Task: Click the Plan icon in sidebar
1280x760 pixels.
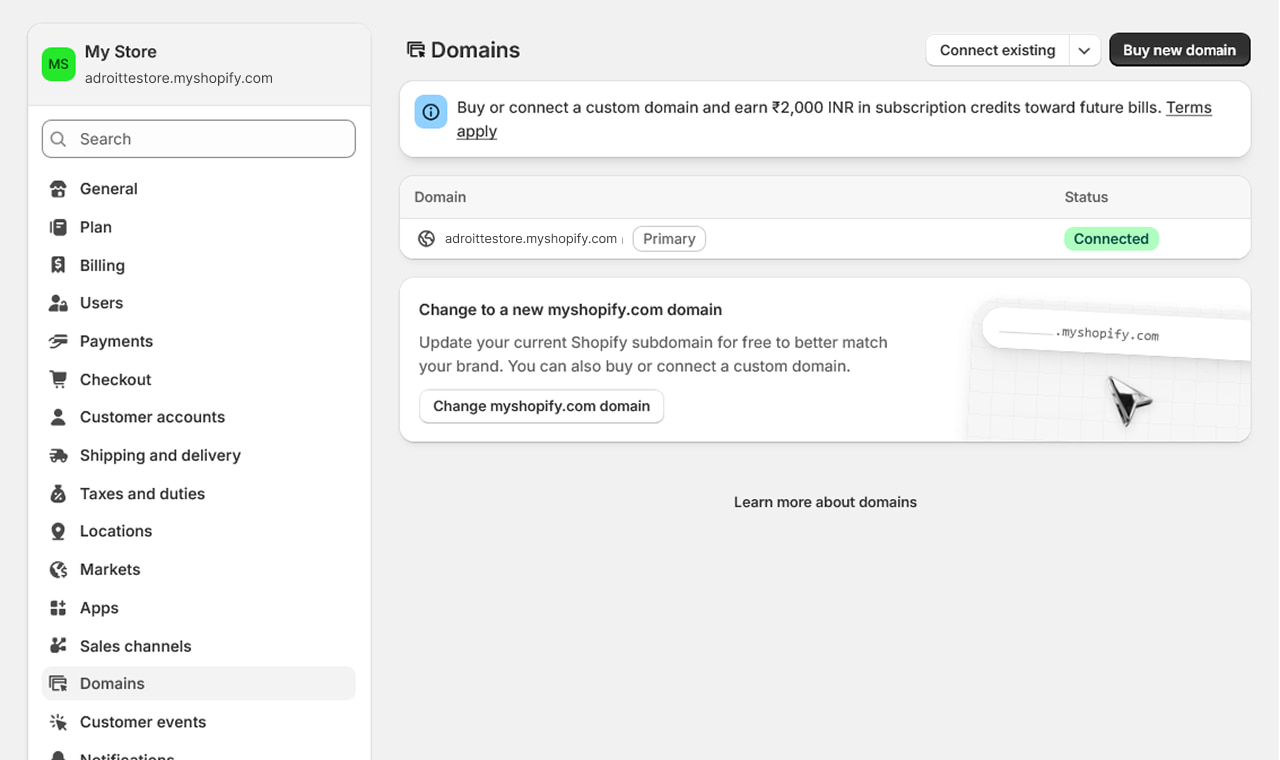Action: [x=58, y=227]
